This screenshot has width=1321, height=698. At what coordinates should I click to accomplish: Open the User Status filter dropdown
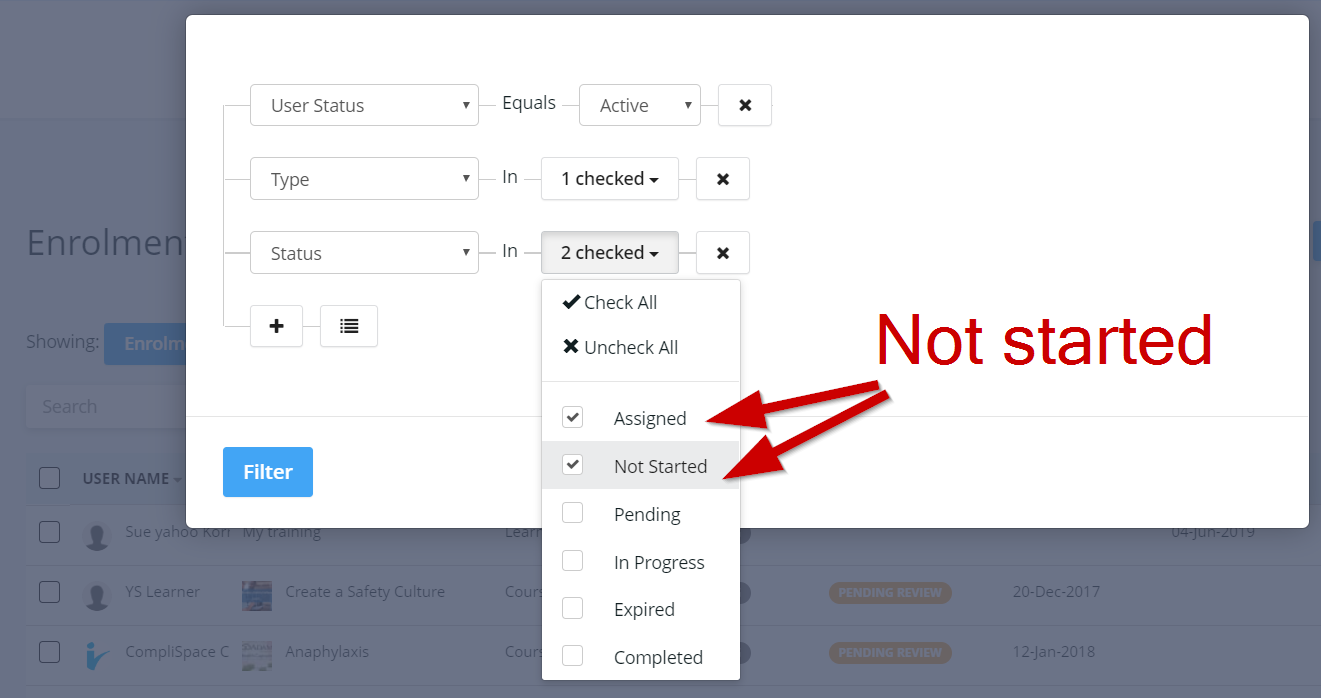364,104
